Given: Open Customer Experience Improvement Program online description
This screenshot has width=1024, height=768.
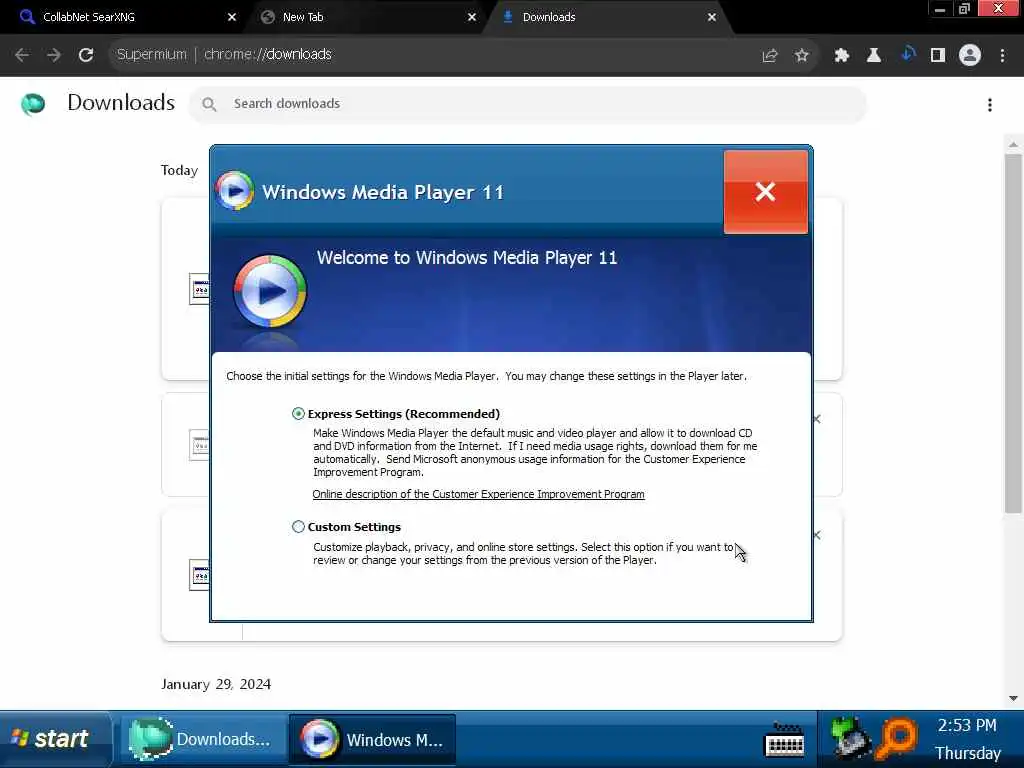Looking at the screenshot, I should point(478,494).
